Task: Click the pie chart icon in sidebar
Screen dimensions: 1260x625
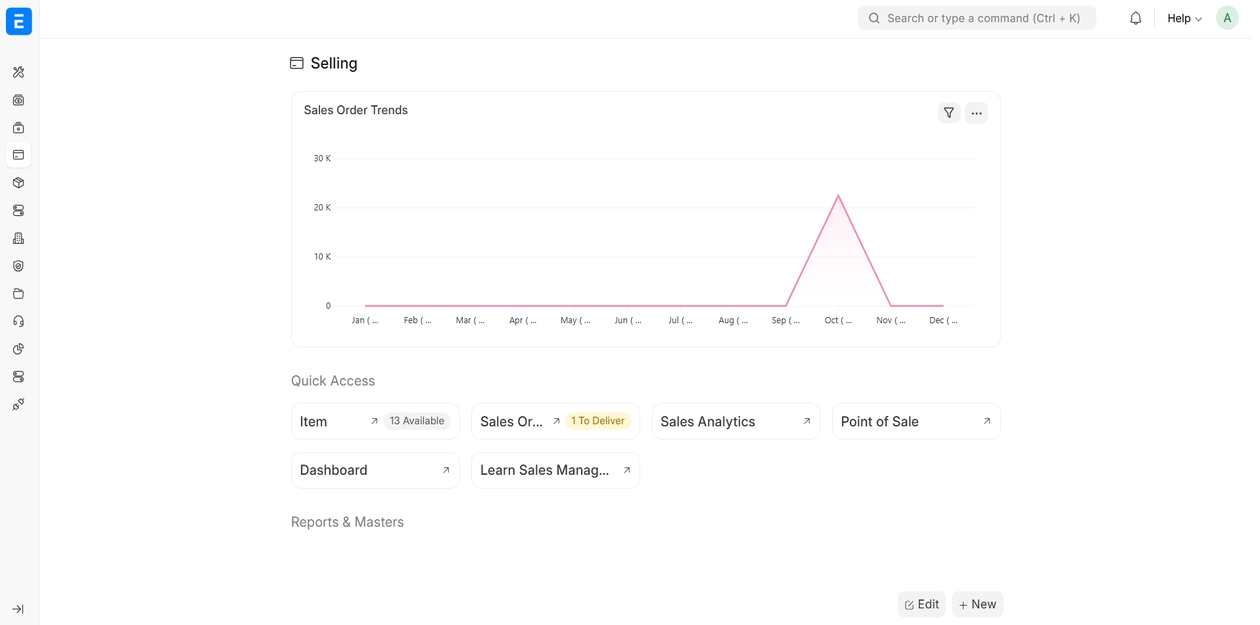Action: tap(18, 349)
